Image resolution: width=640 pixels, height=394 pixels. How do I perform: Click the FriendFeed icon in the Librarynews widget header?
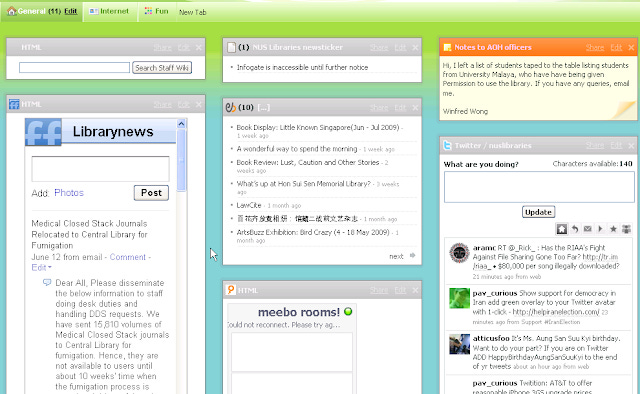click(x=14, y=105)
